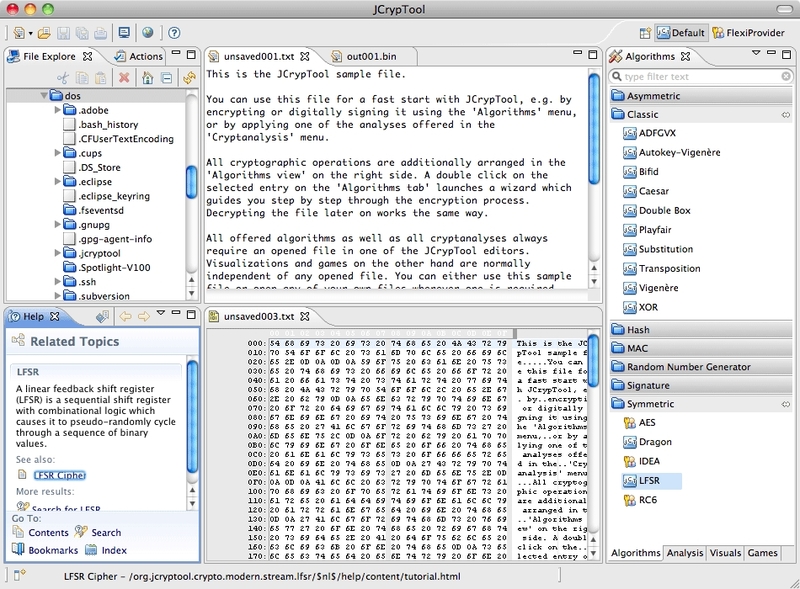800x589 pixels.
Task: Click the IDEA algorithm key icon
Action: click(630, 461)
